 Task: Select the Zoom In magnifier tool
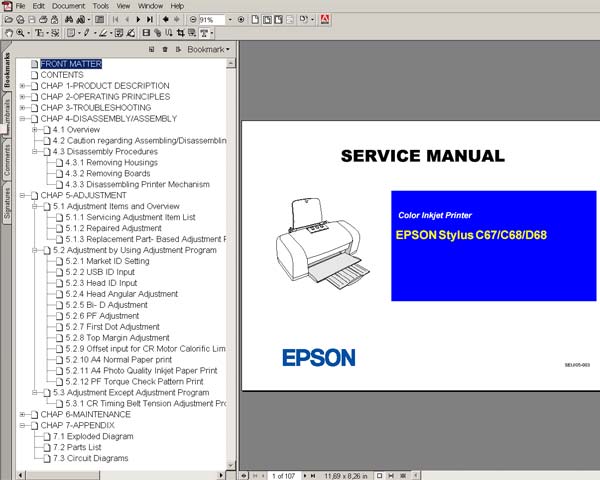pos(20,33)
